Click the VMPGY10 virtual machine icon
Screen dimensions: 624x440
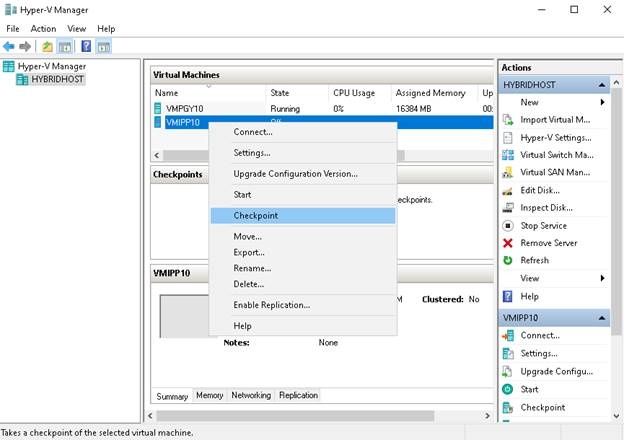[x=158, y=108]
